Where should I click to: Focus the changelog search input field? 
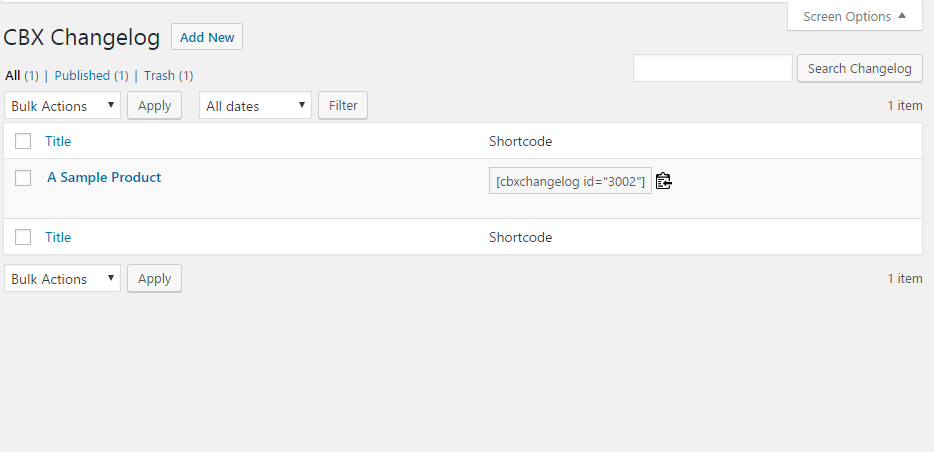(713, 68)
